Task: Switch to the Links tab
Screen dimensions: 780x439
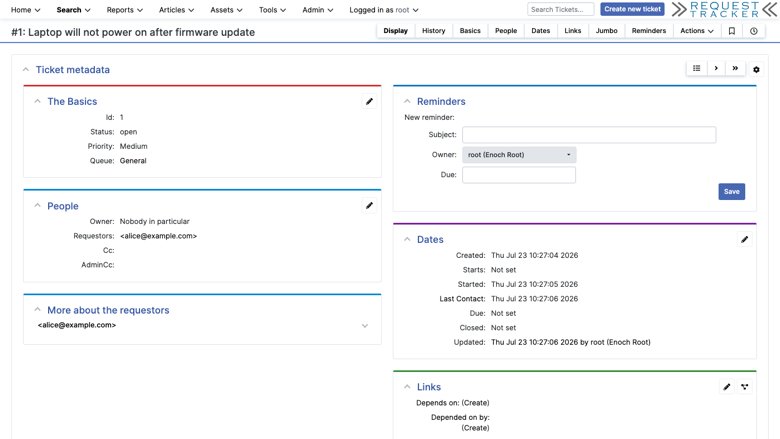Action: click(573, 31)
